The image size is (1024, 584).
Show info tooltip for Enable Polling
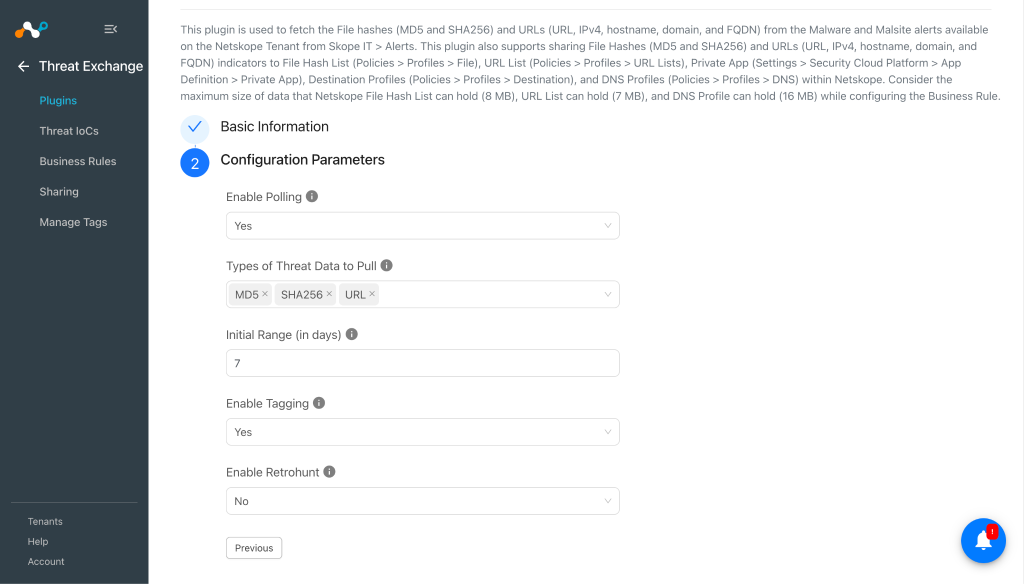pos(312,196)
